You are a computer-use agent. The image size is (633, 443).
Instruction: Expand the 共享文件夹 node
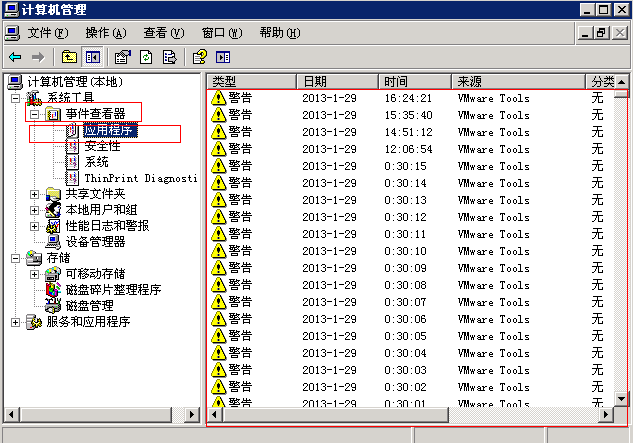tap(34, 195)
